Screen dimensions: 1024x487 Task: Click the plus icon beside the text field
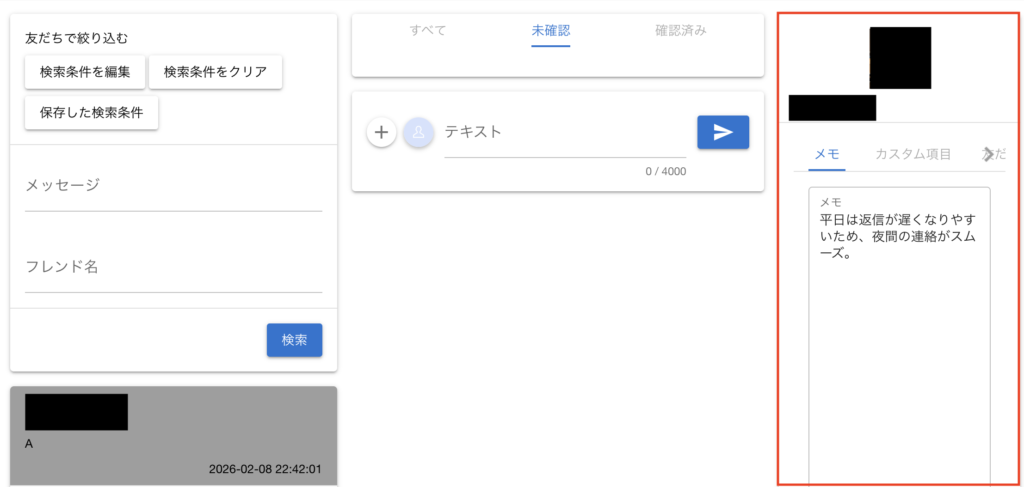pos(381,132)
